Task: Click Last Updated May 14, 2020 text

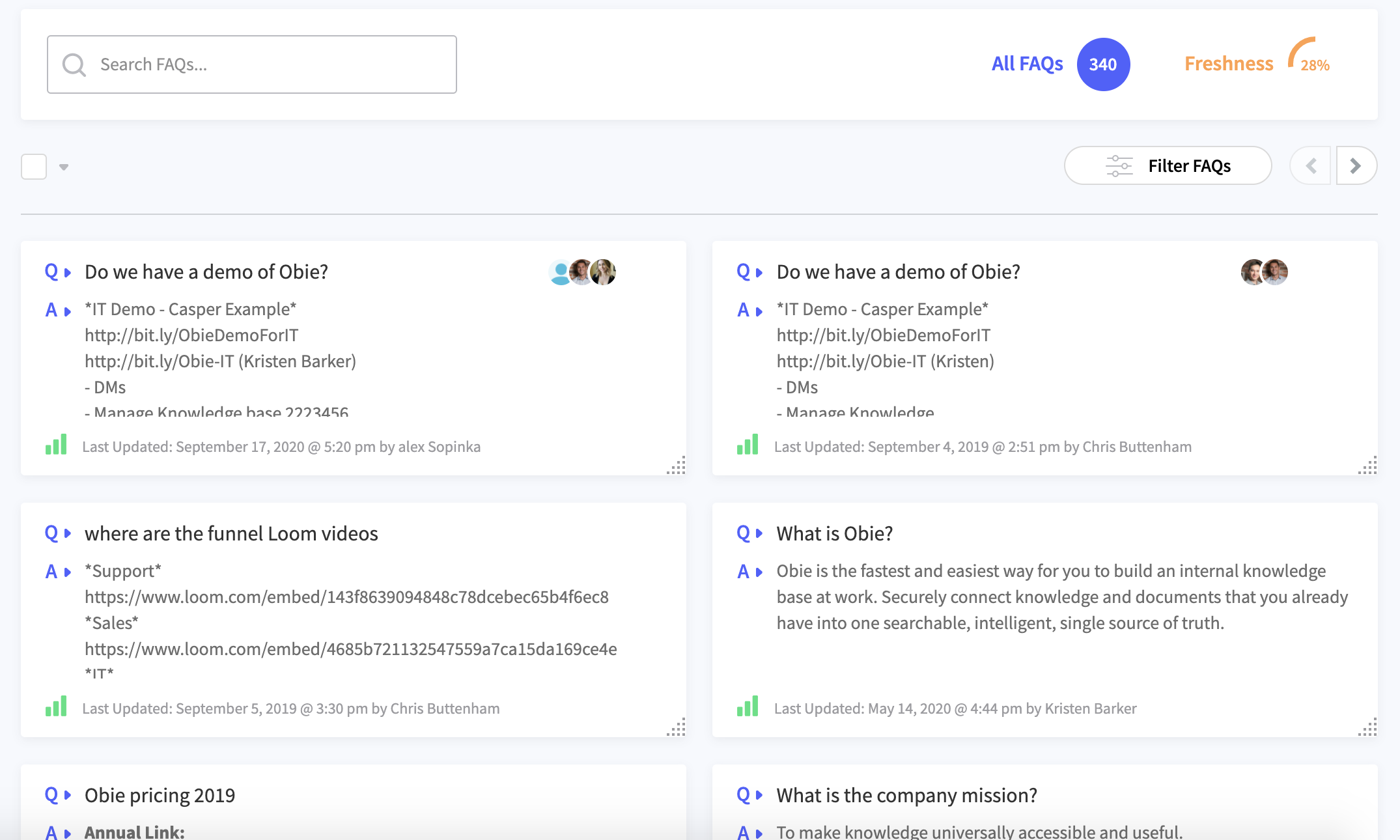Action: click(x=955, y=708)
